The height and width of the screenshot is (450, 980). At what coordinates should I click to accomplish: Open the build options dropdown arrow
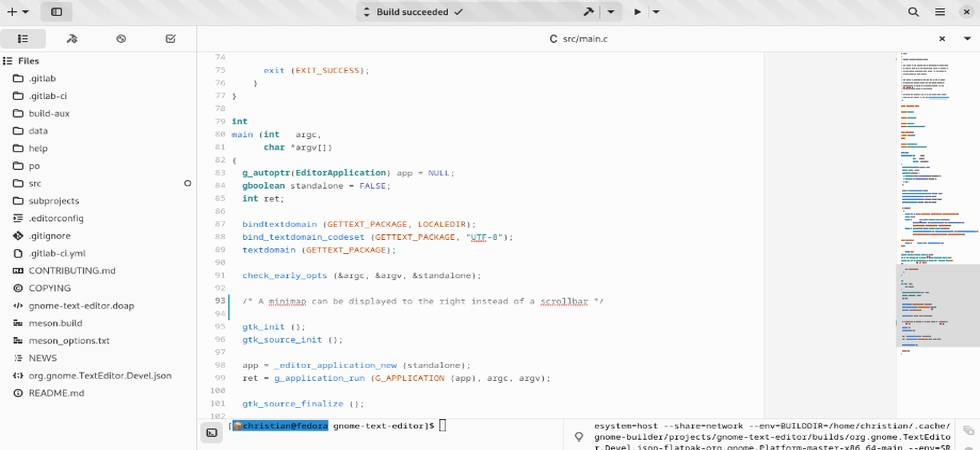click(611, 12)
